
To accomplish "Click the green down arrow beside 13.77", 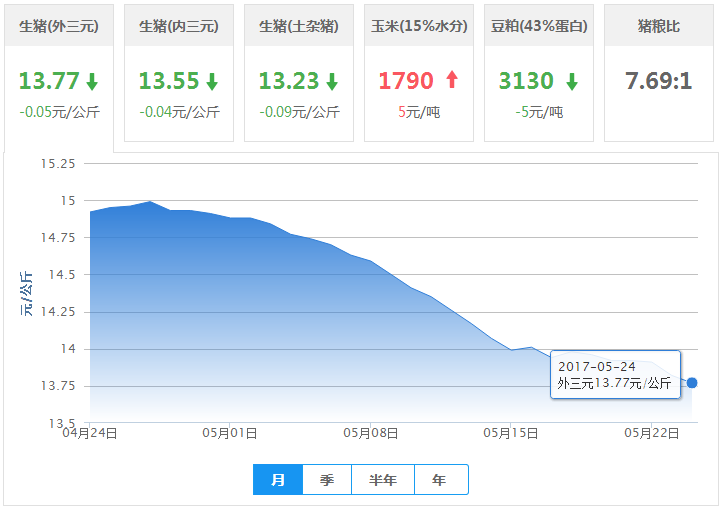I will tap(92, 82).
